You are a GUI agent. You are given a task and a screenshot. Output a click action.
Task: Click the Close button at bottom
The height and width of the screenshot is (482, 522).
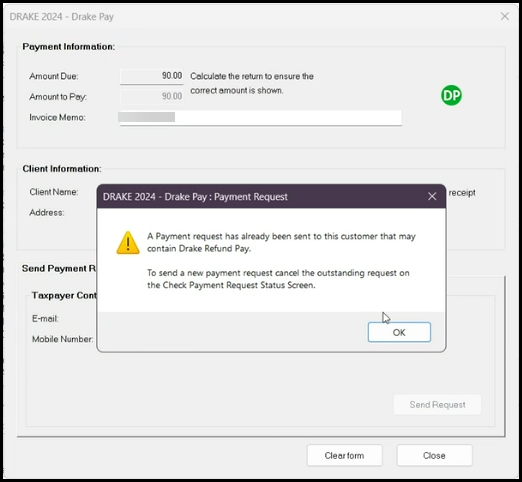[434, 455]
